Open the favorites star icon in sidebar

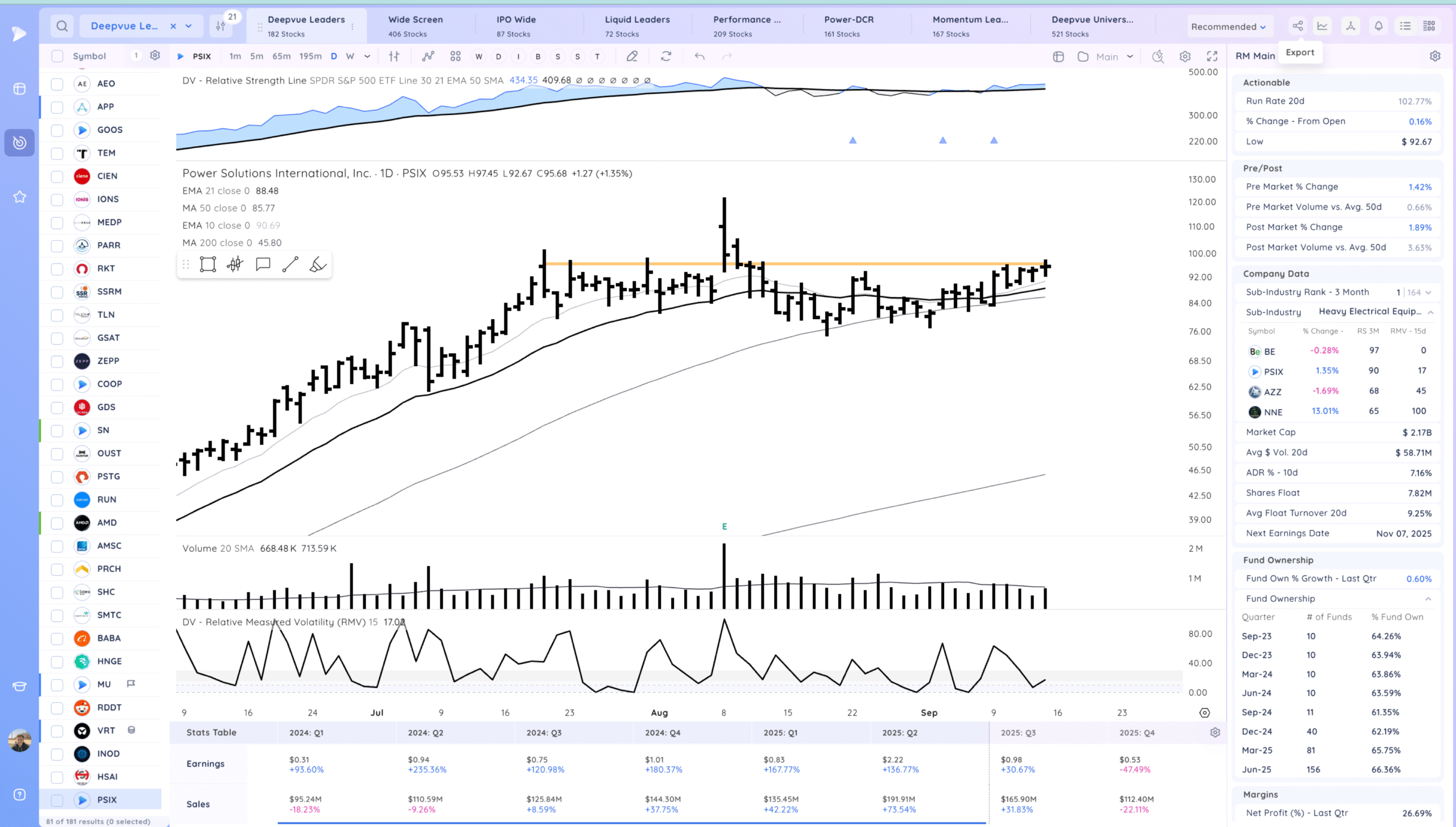pos(19,197)
